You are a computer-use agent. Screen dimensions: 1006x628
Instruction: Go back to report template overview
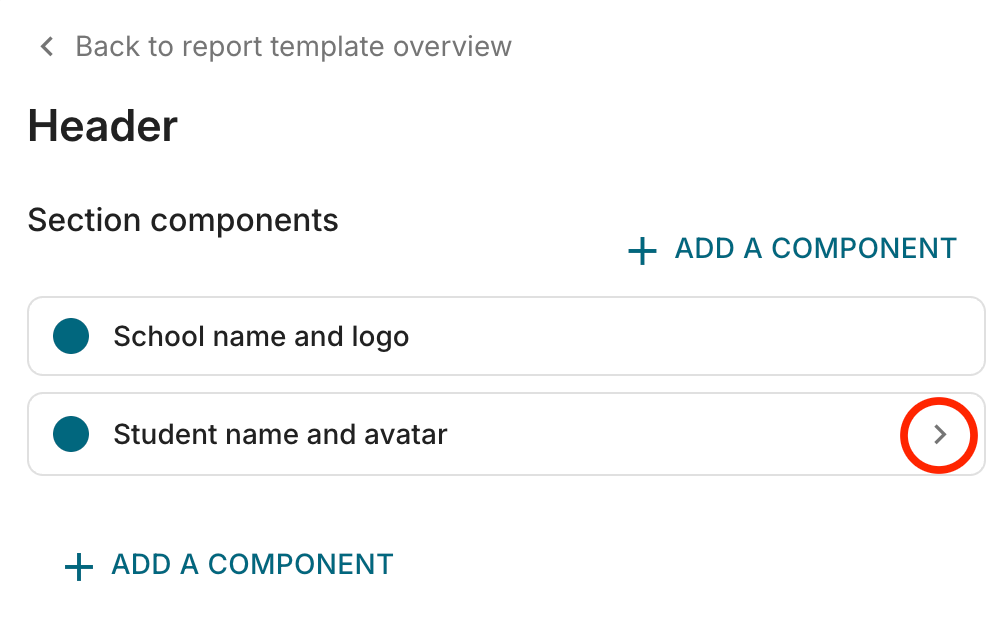(293, 46)
